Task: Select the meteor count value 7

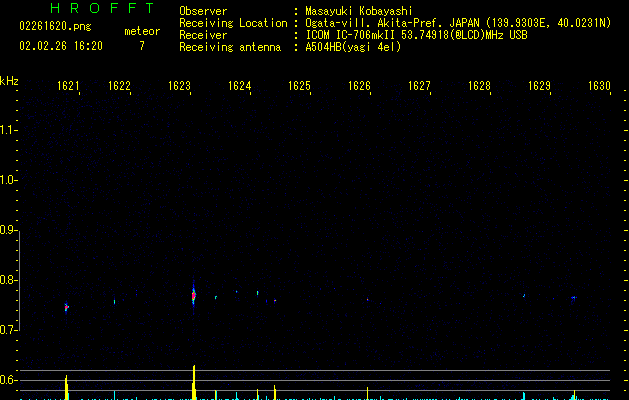Action: point(142,46)
